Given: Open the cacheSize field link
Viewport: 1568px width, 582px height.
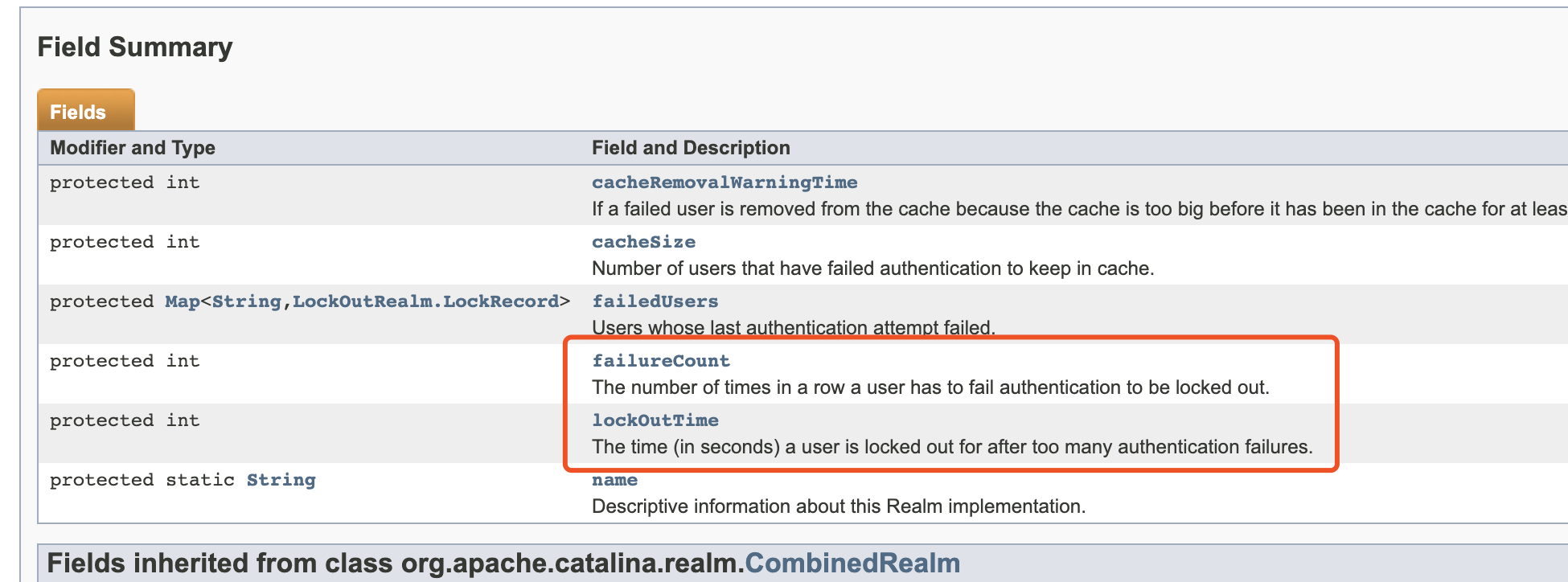Looking at the screenshot, I should pyautogui.click(x=643, y=242).
